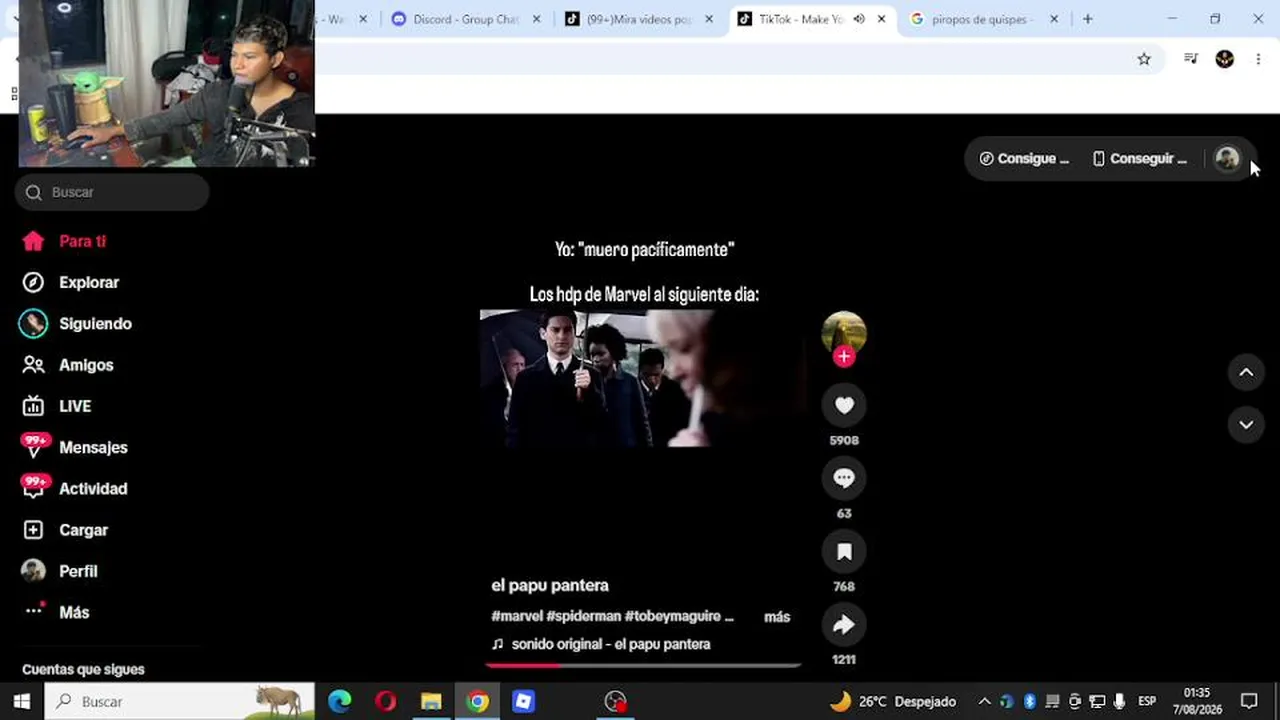Mute the TikTok tab audio
This screenshot has height=720, width=1280.
(x=858, y=19)
